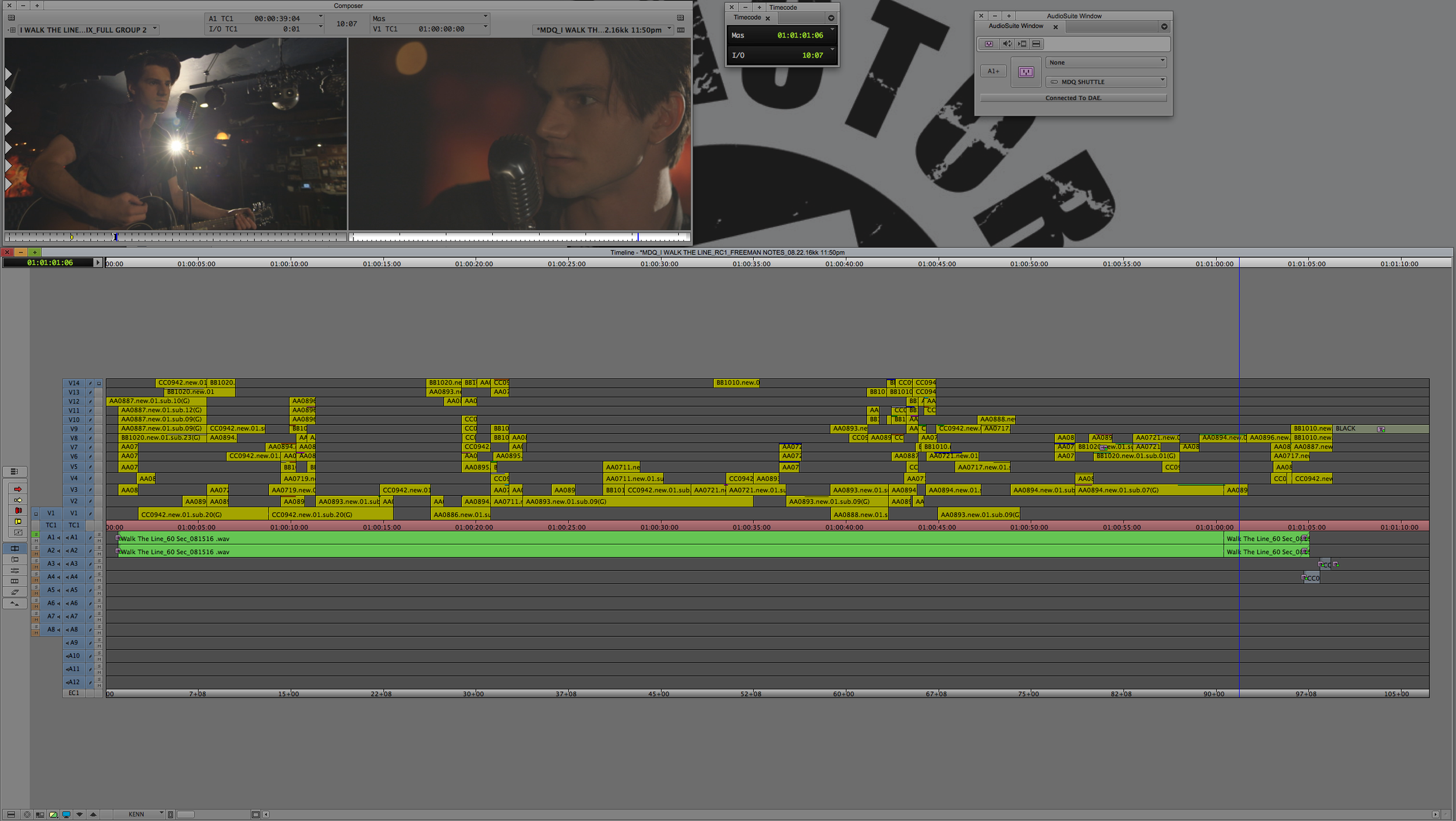
Task: Open the None plug-in selection dropdown
Action: 1106,62
